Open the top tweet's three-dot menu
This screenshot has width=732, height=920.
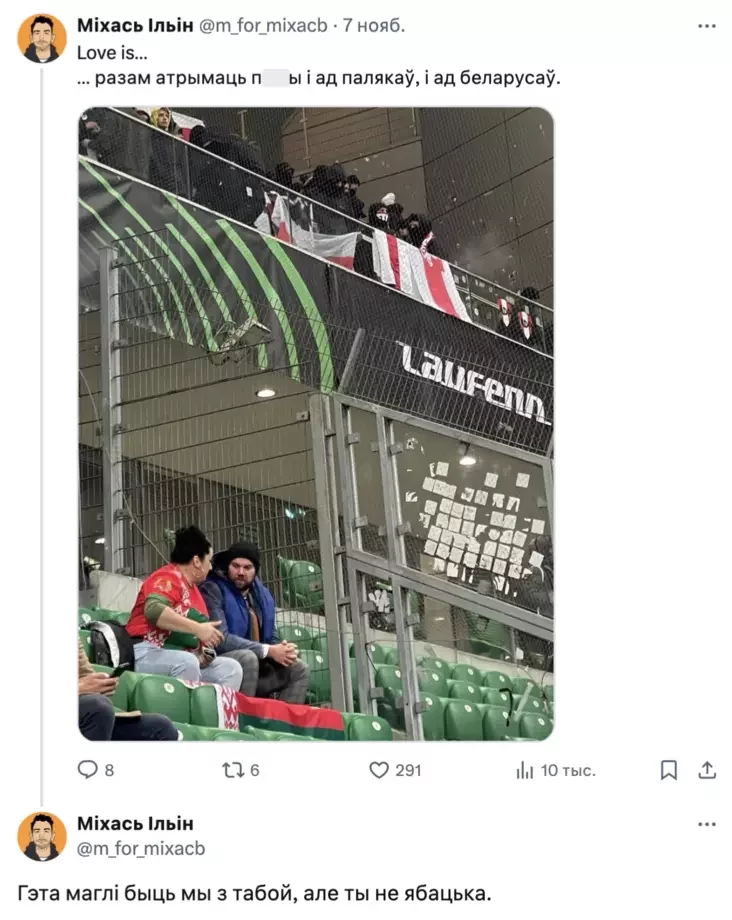click(707, 26)
